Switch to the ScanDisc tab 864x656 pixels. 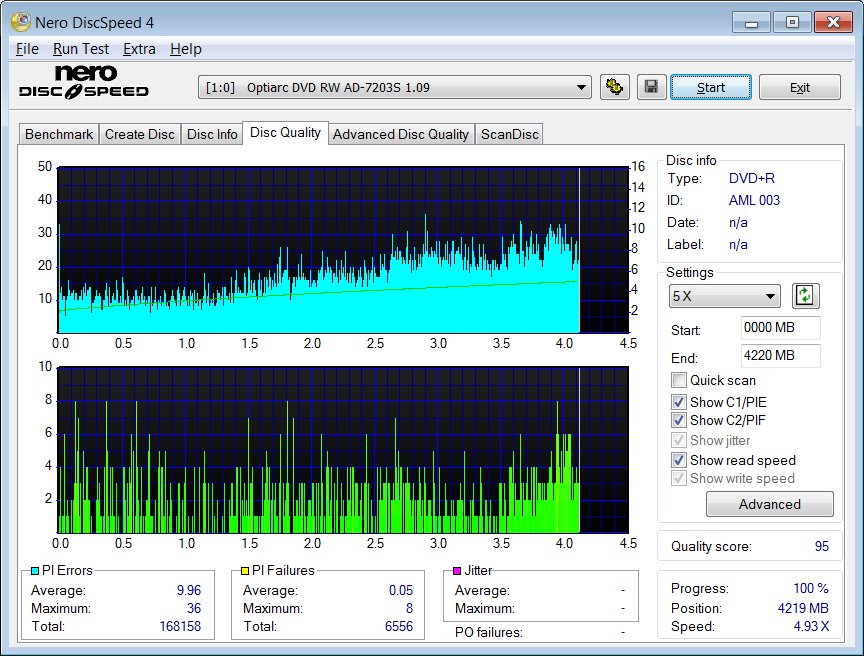[x=509, y=134]
